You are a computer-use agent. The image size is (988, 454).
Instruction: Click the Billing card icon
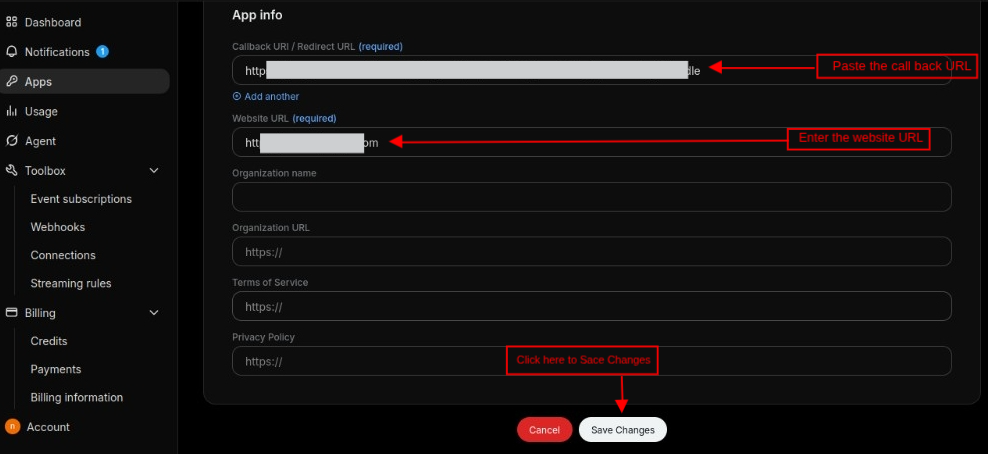point(11,312)
